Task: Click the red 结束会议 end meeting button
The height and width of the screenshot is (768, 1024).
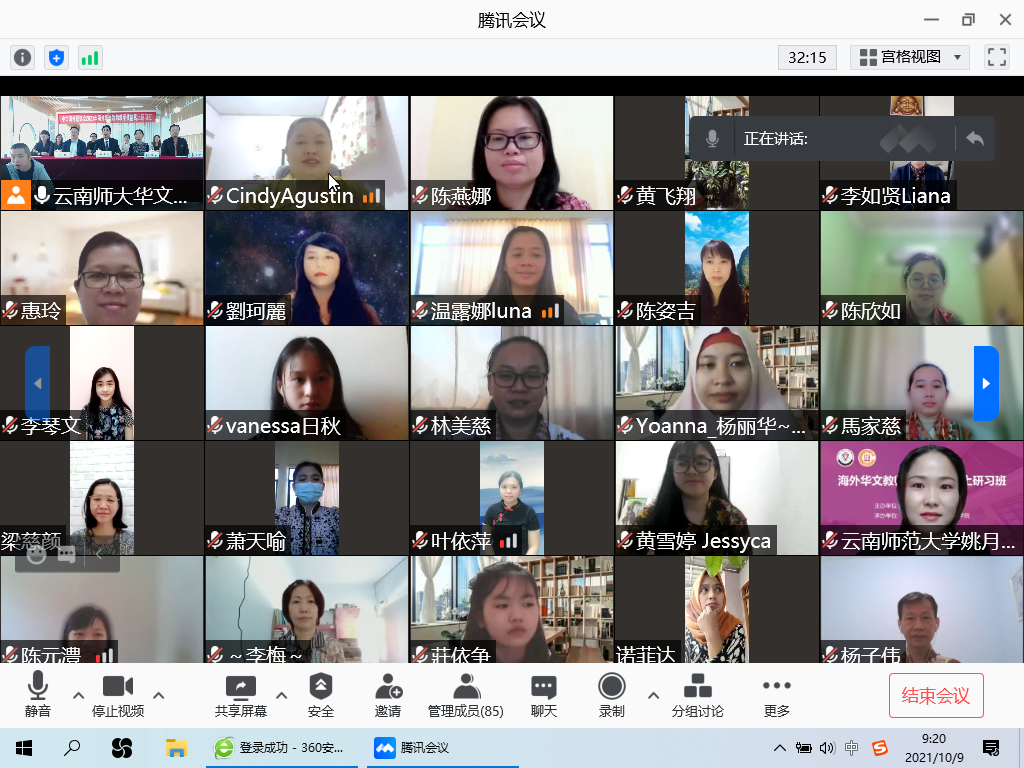Action: click(936, 695)
